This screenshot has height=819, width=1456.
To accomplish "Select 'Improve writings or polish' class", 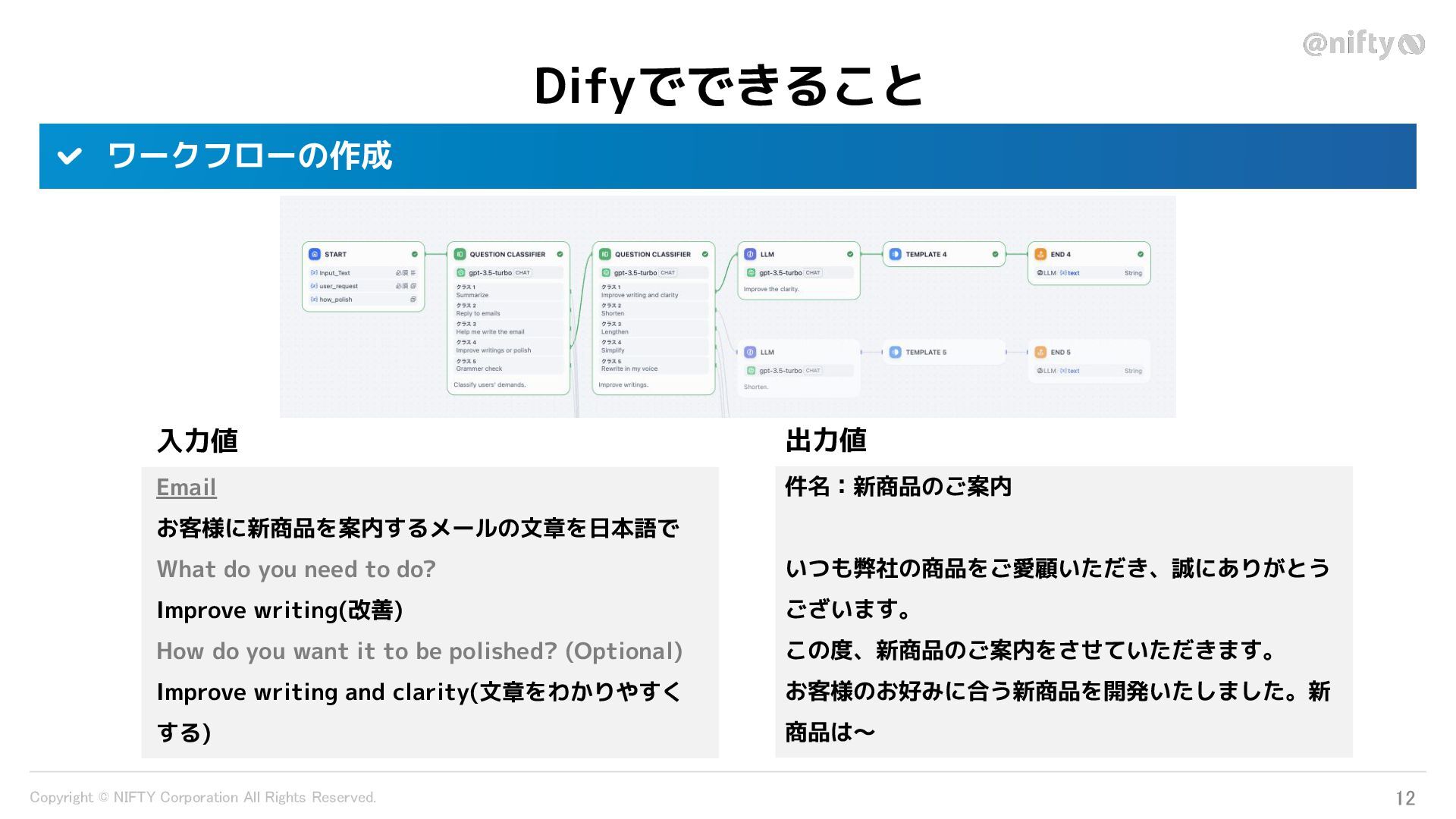I will [x=494, y=350].
